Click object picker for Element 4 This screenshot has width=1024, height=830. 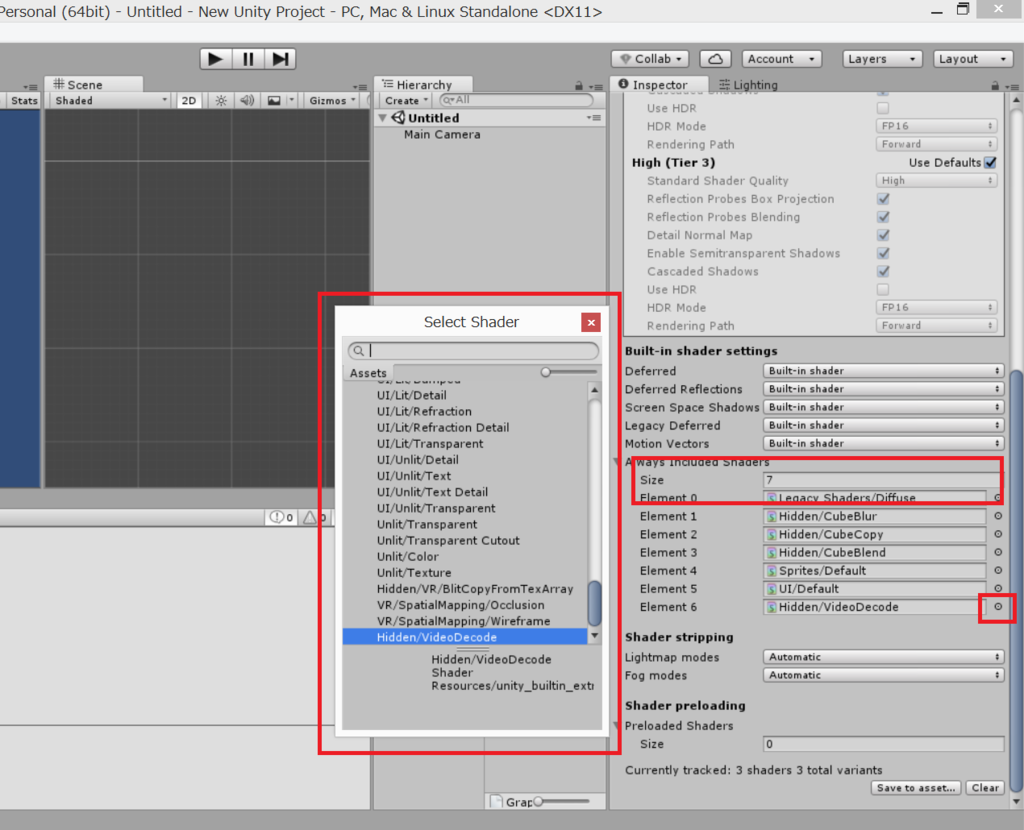tap(998, 570)
